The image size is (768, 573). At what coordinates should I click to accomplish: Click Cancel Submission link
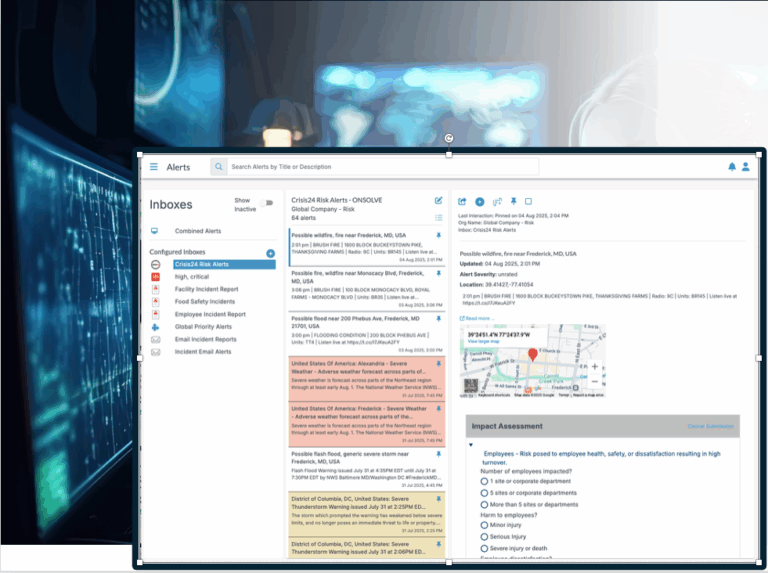coord(711,427)
